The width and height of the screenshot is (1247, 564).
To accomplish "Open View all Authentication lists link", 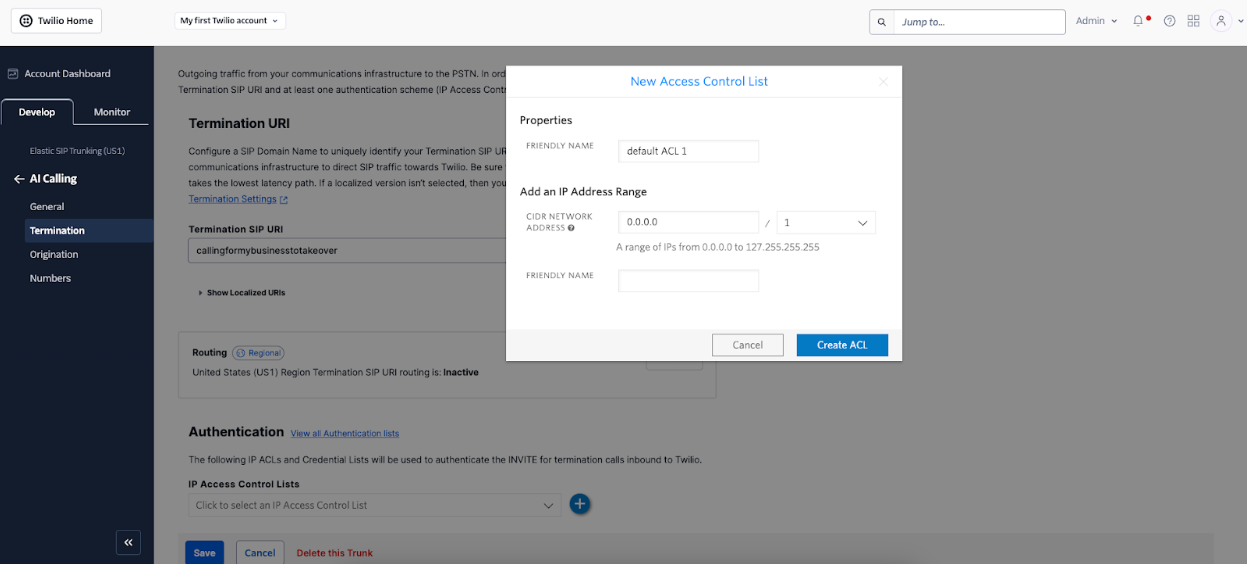I will 345,434.
